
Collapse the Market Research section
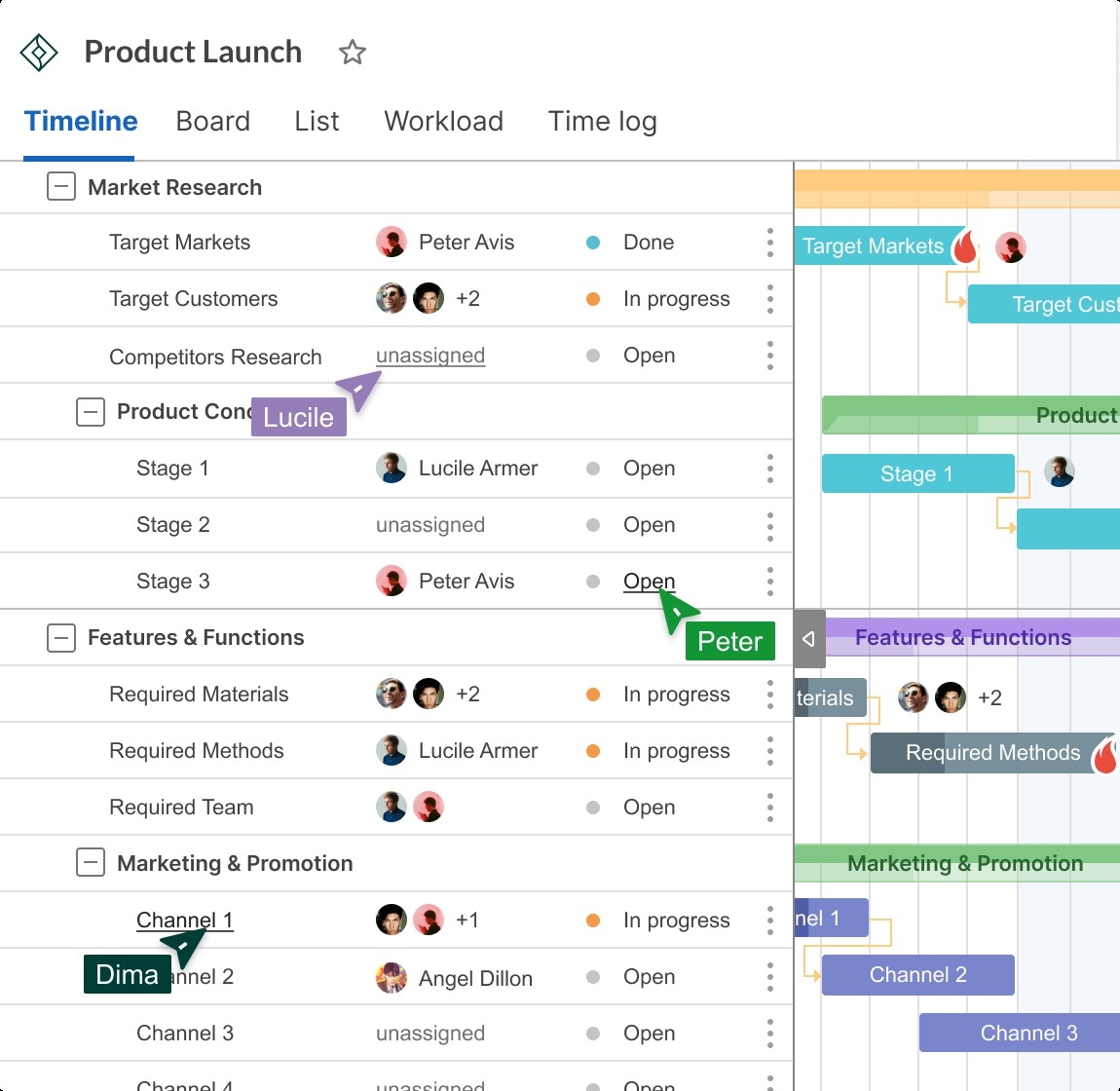[x=60, y=186]
